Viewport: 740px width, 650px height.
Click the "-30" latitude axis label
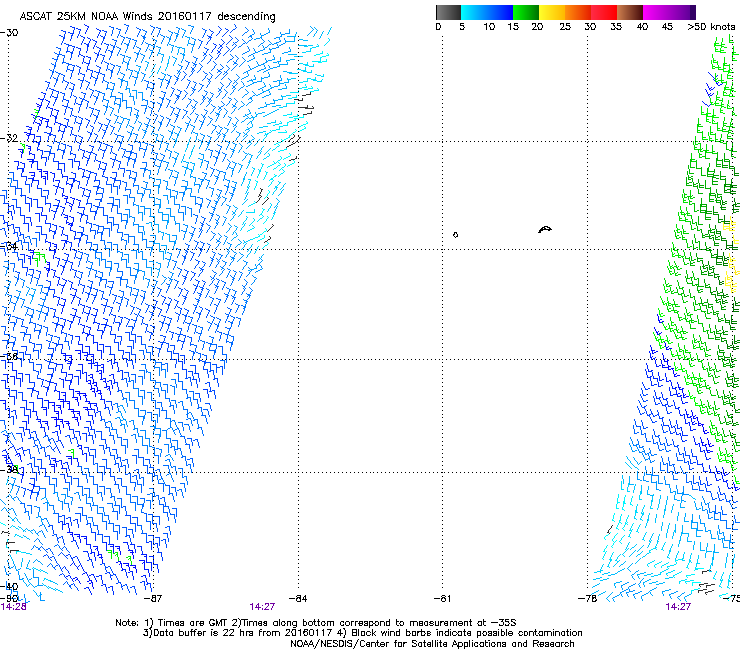point(9,33)
